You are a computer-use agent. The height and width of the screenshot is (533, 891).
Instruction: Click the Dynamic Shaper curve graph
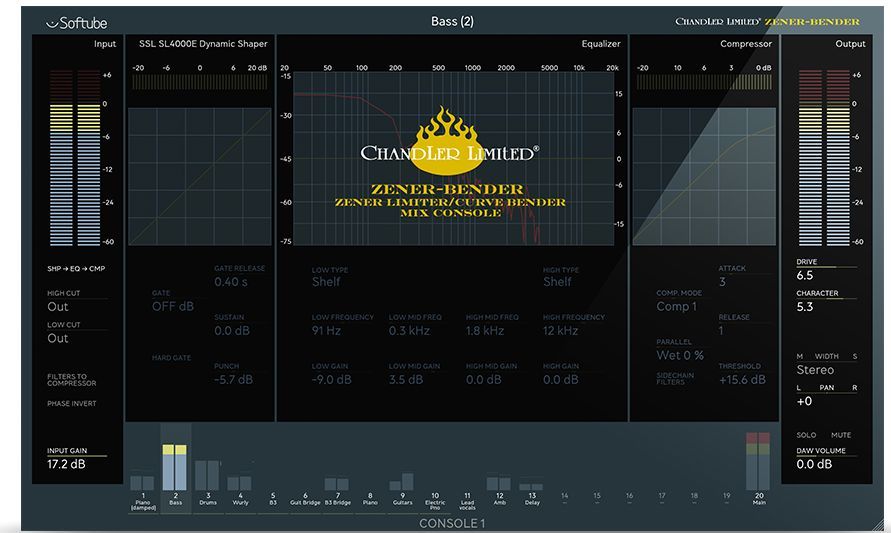pos(200,177)
